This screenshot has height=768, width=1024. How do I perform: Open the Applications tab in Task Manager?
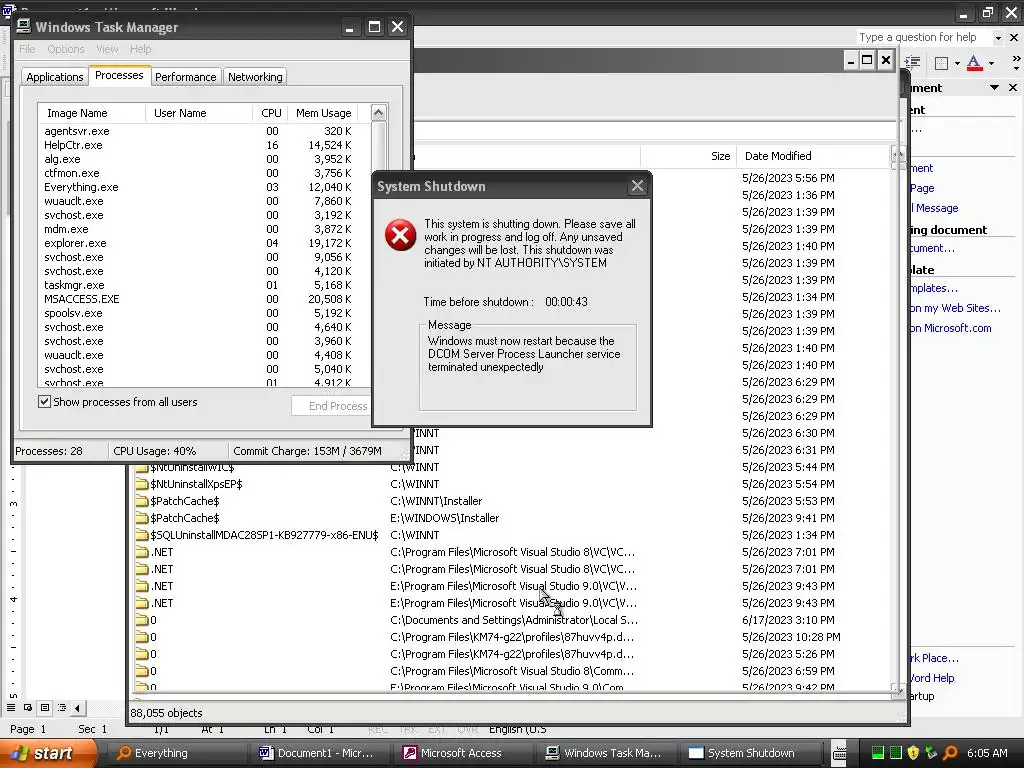point(55,76)
